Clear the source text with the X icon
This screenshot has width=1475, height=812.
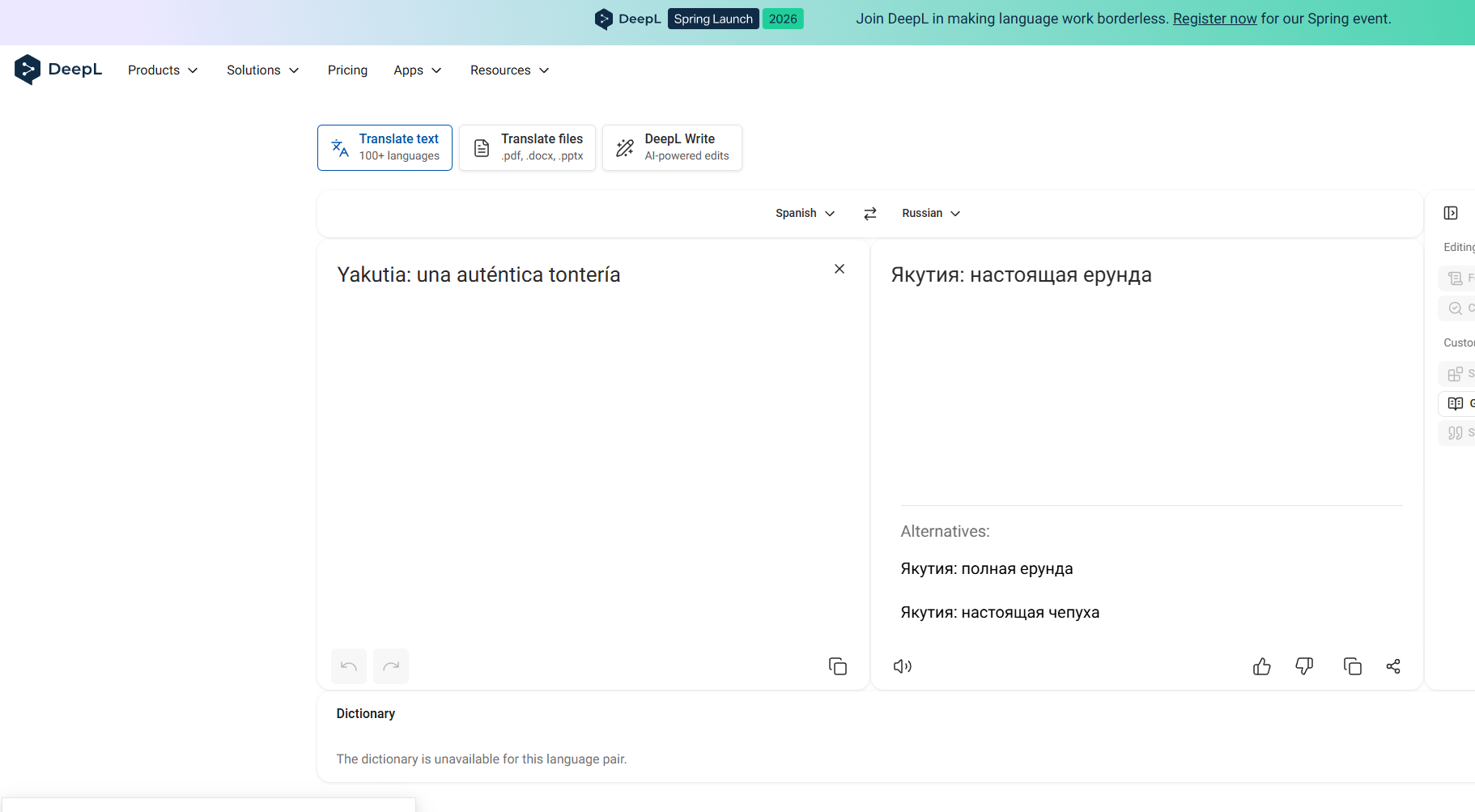[x=840, y=269]
